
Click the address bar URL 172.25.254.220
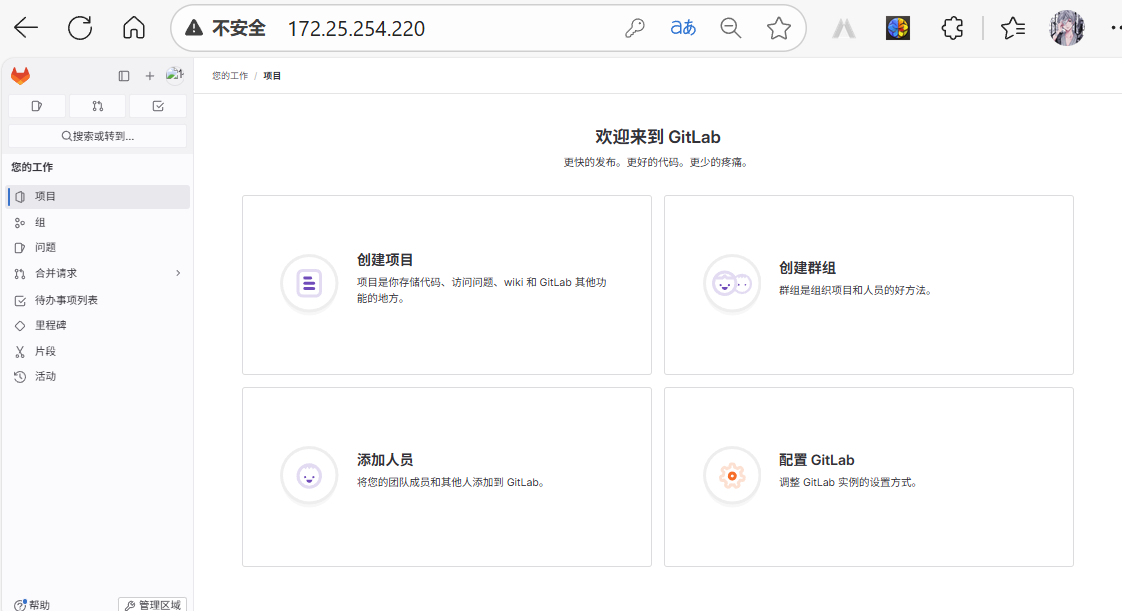pos(356,29)
